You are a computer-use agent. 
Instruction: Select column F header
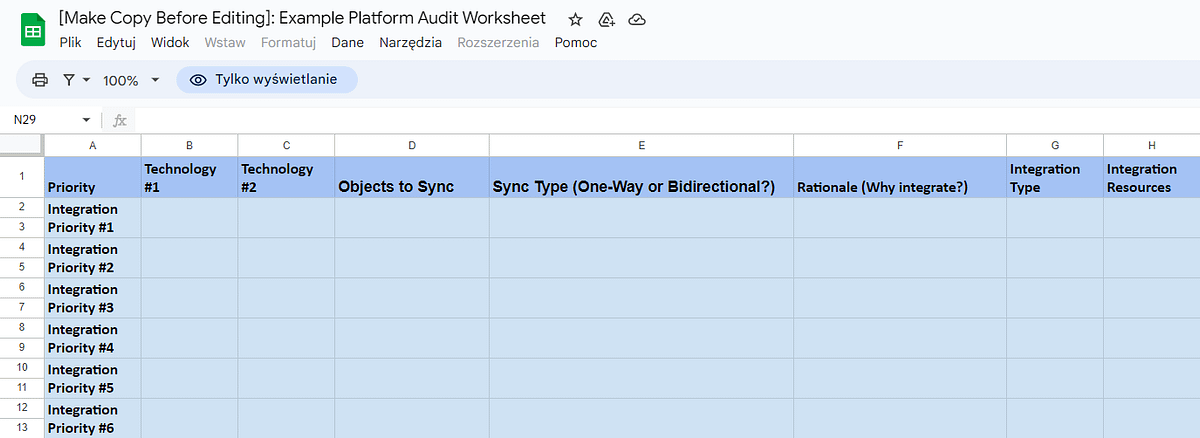[900, 146]
